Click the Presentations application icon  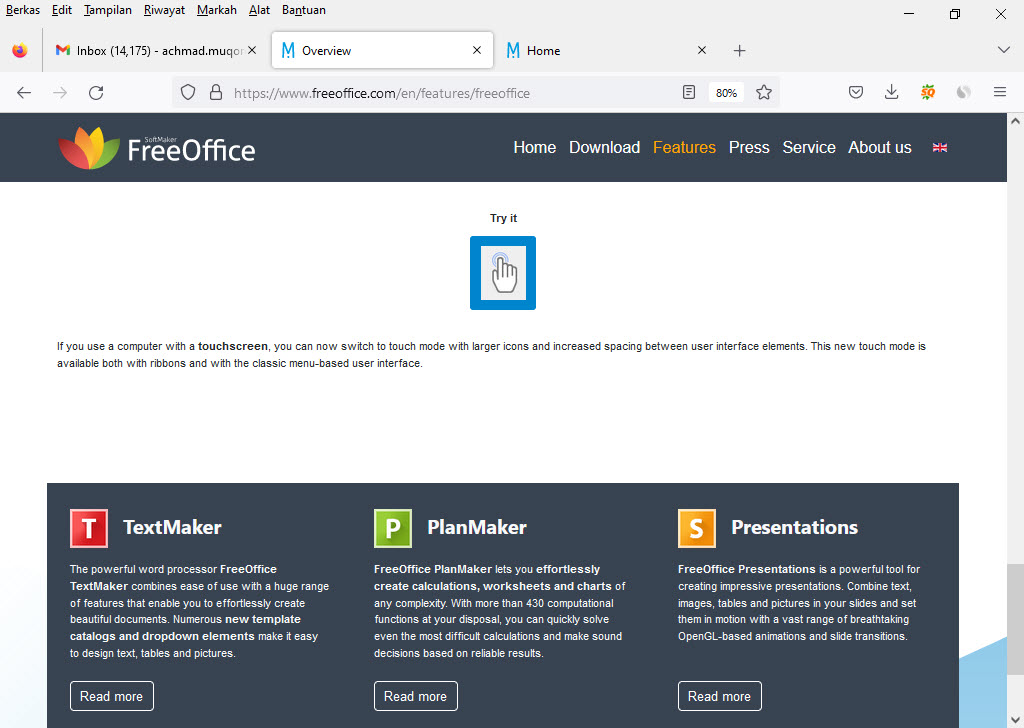pos(696,528)
